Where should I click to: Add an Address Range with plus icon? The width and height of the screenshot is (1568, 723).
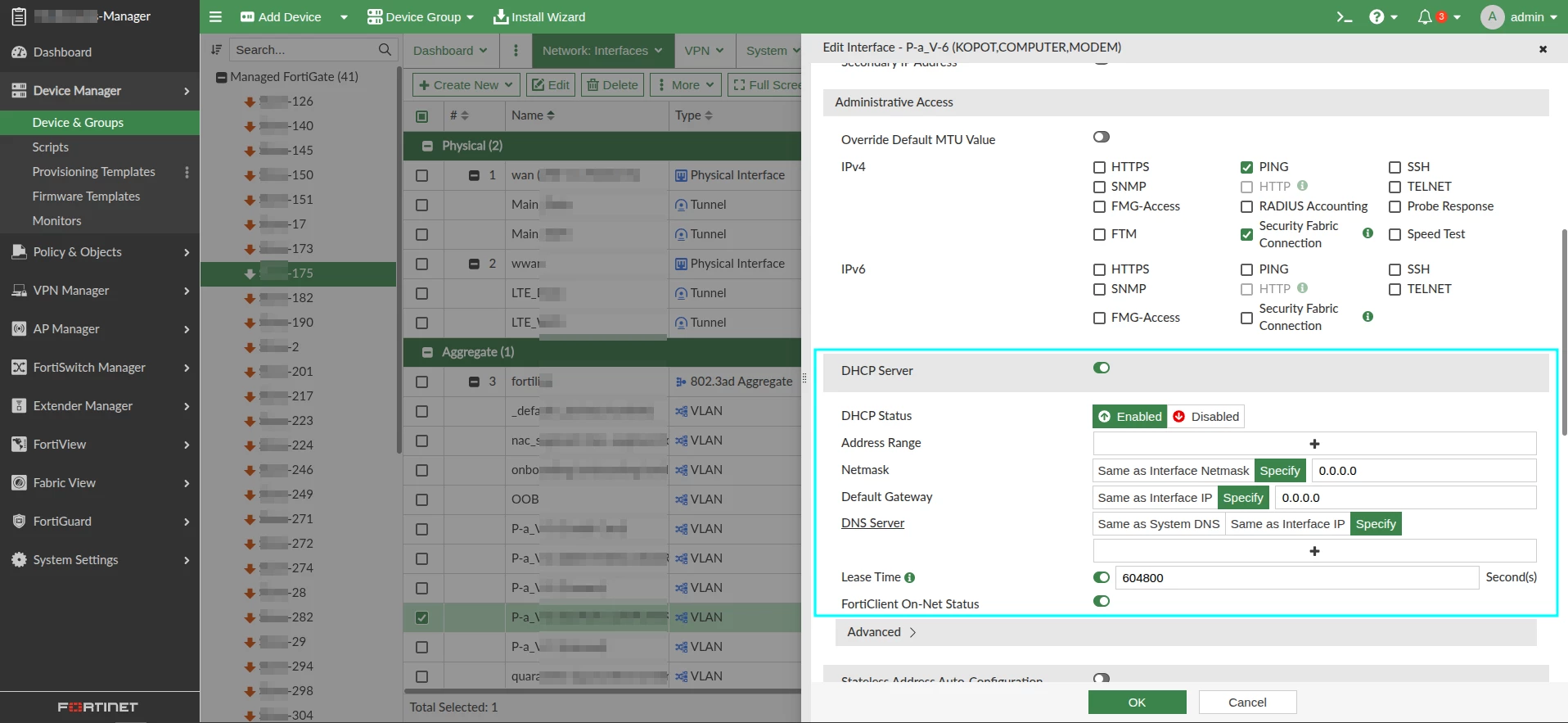[1314, 444]
